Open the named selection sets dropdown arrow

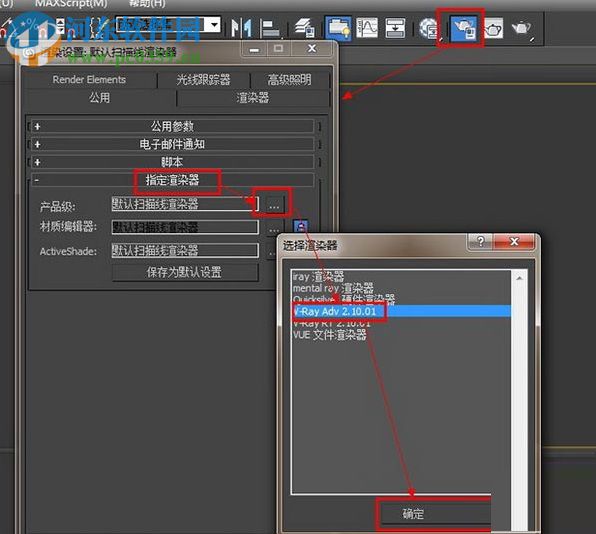(x=214, y=25)
